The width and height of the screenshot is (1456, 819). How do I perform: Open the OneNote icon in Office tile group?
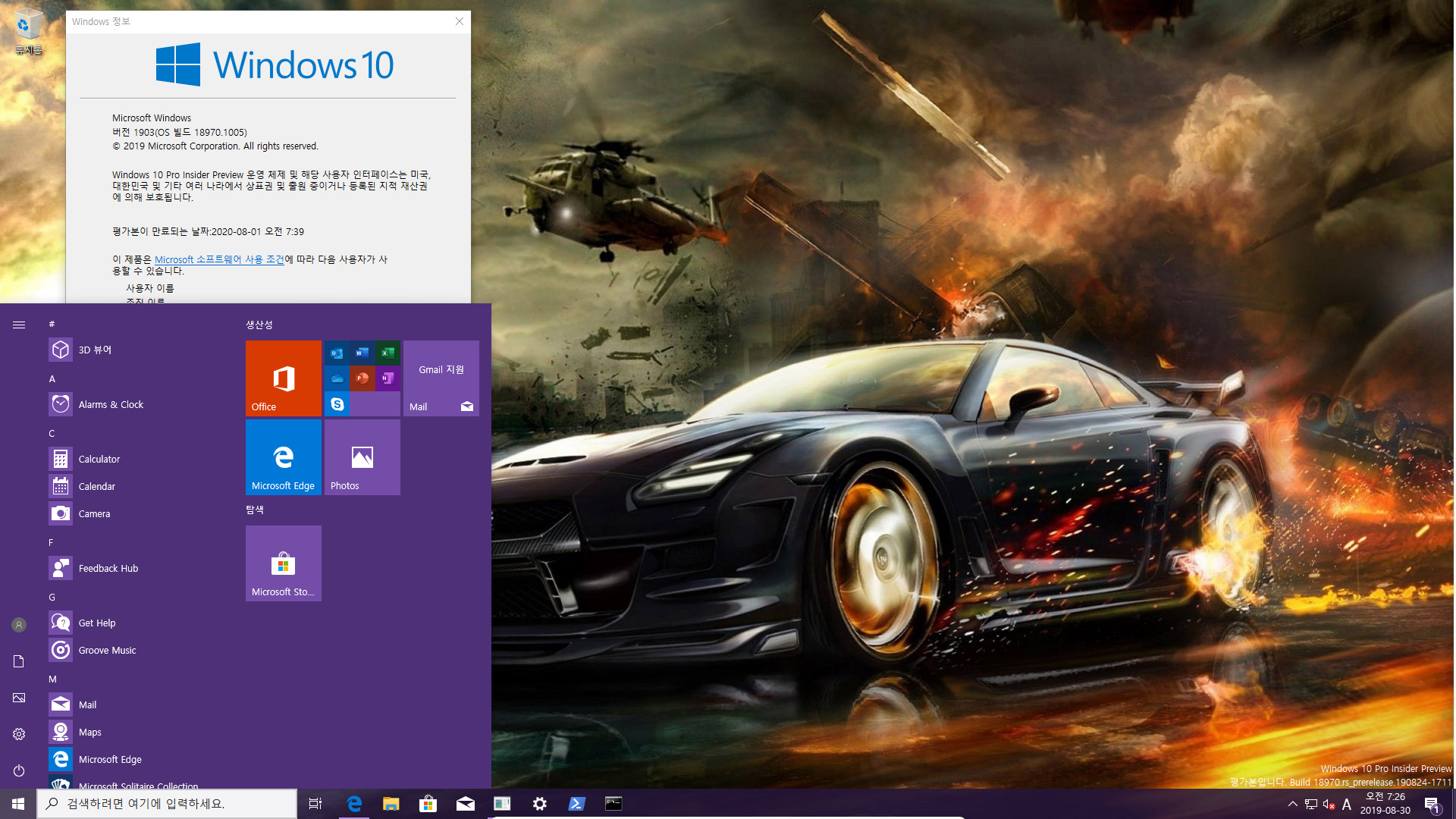click(x=388, y=378)
